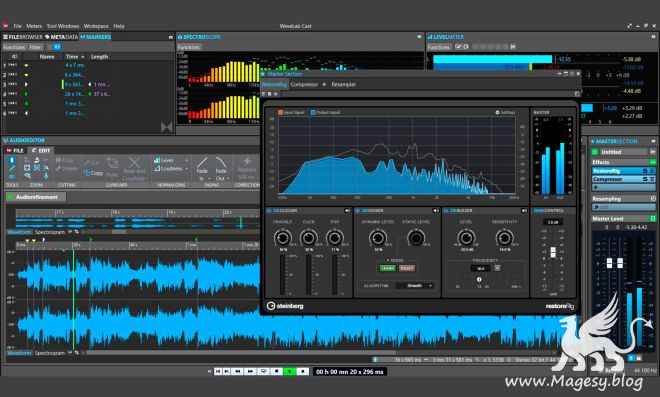Open the Audio Editor EDIT tab
This screenshot has width=660, height=397.
pyautogui.click(x=41, y=150)
